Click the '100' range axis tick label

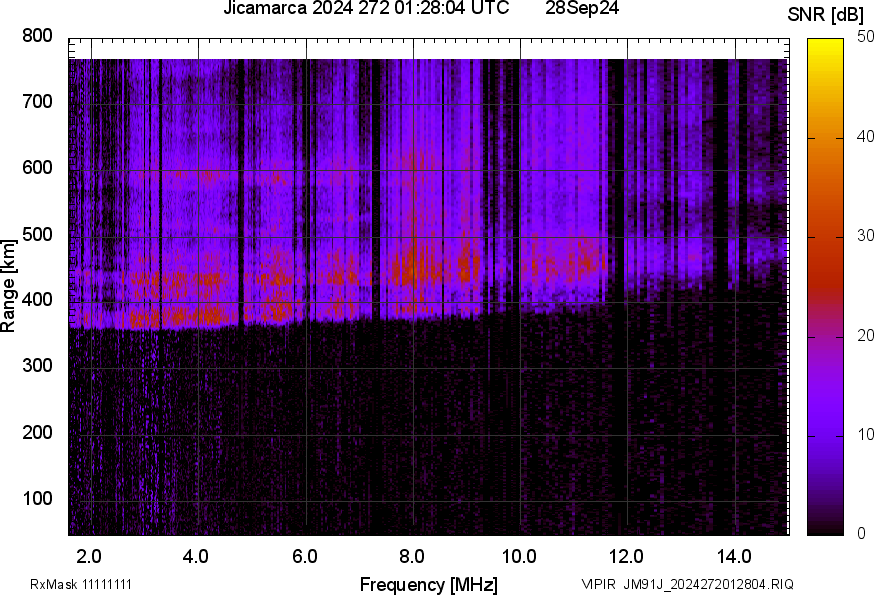[38, 499]
